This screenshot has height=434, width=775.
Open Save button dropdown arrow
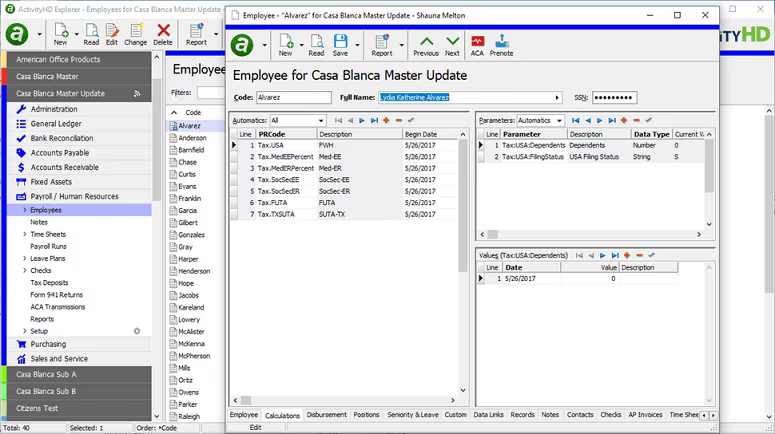click(357, 45)
